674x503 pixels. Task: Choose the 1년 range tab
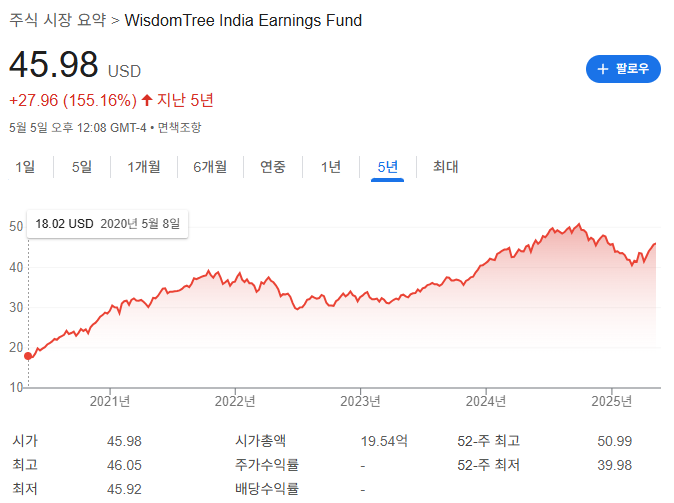(x=331, y=167)
